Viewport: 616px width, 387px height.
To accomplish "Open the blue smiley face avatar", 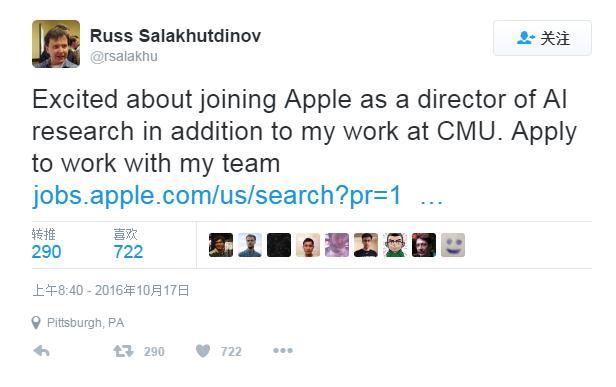I will tap(453, 245).
